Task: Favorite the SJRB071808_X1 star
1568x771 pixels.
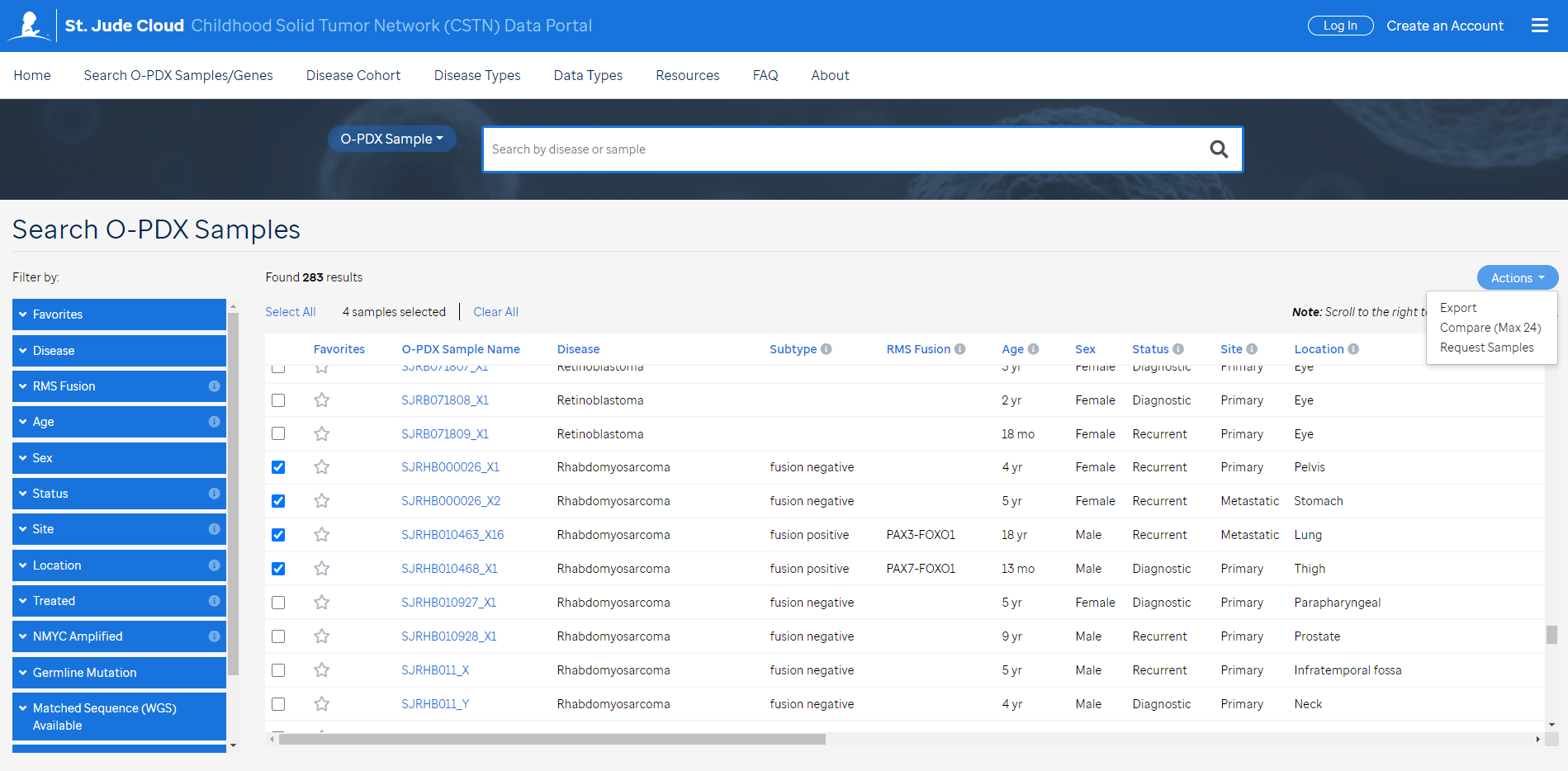Action: pos(322,400)
